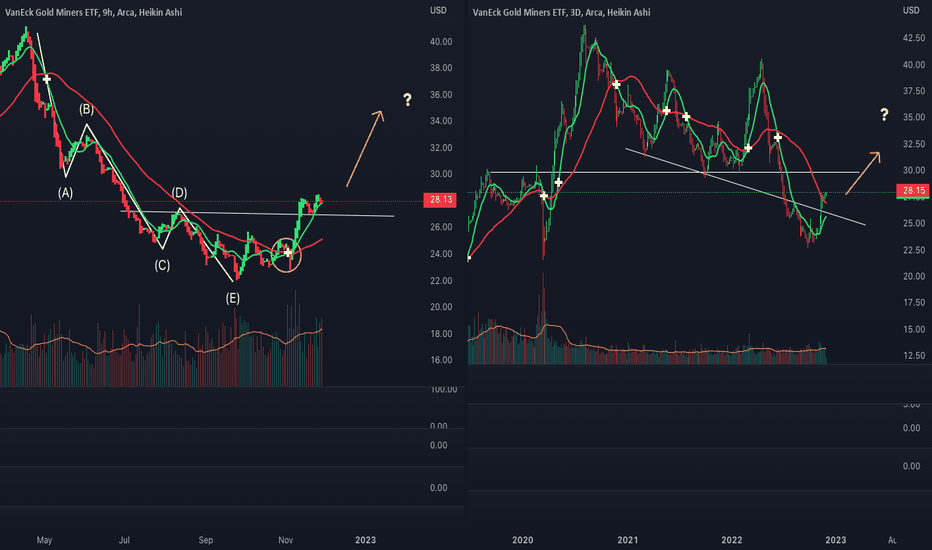The height and width of the screenshot is (550, 932).
Task: Click the 17.50 price level on the 3D axis
Action: pyautogui.click(x=914, y=303)
